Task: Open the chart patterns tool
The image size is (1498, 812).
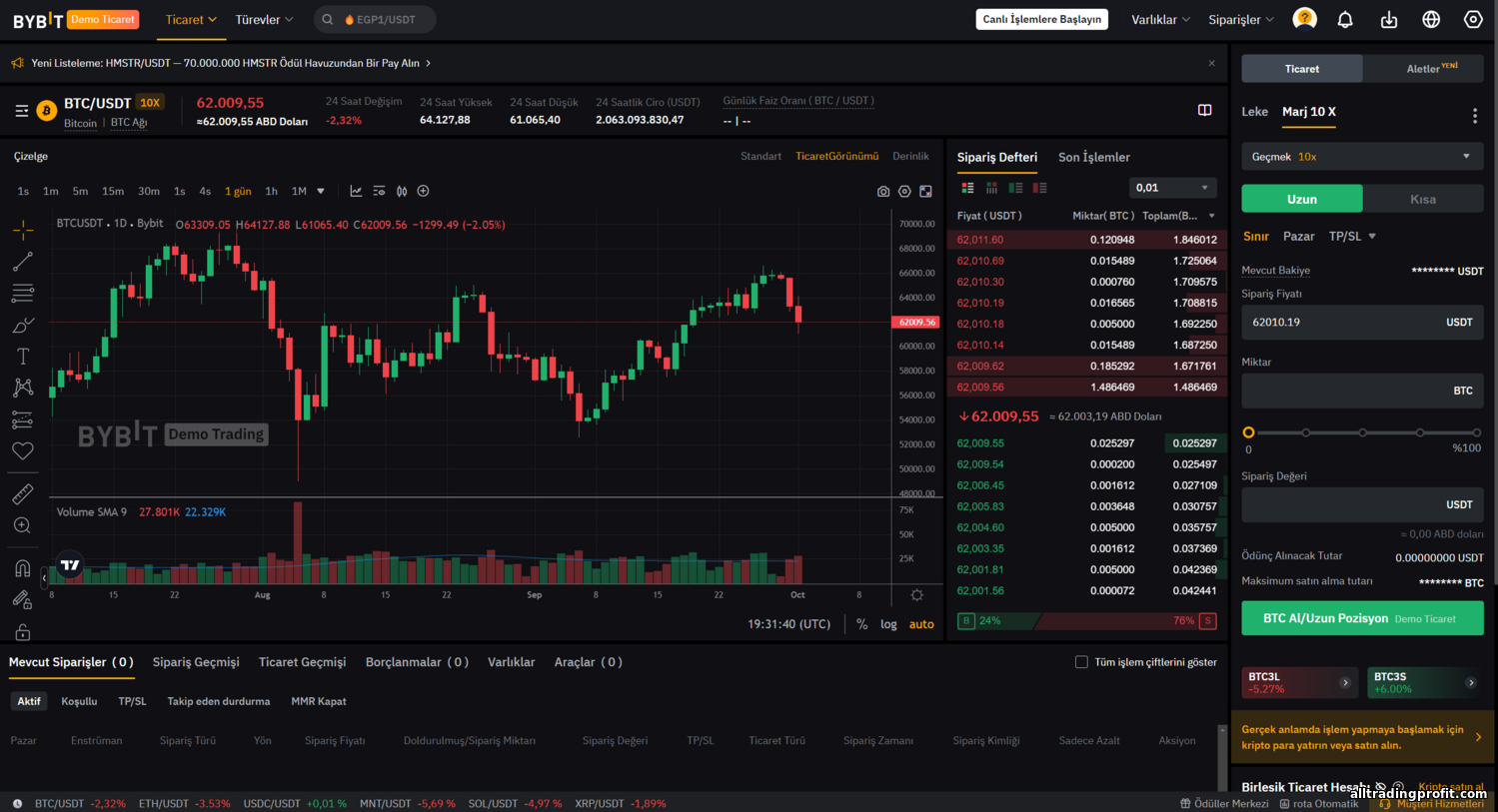Action: click(23, 388)
